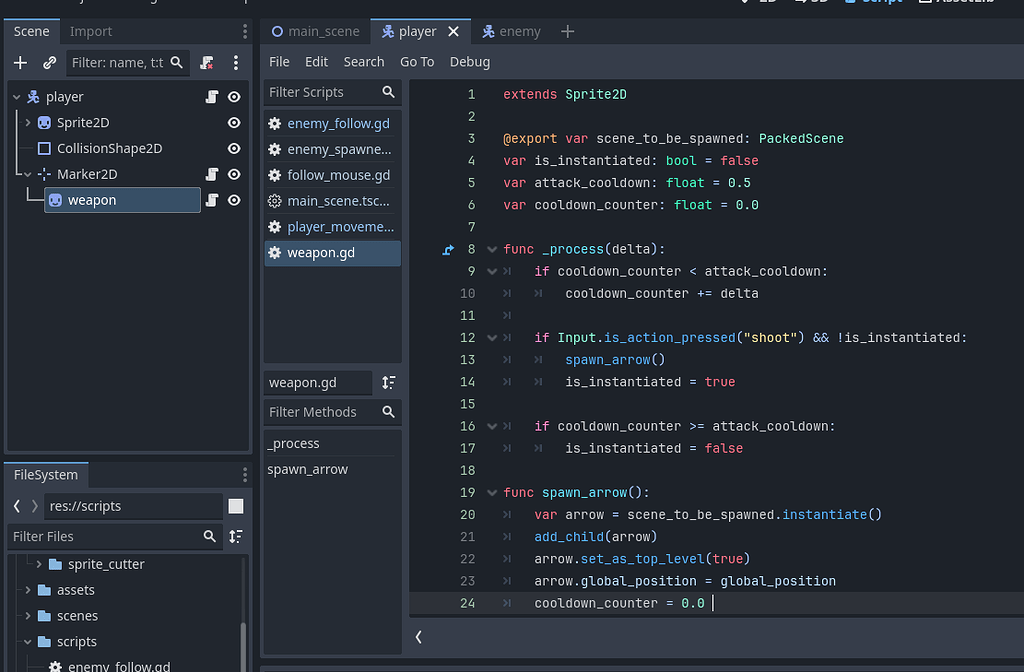This screenshot has height=672, width=1024.
Task: Hide the CollisionShape2D node
Action: [x=233, y=148]
